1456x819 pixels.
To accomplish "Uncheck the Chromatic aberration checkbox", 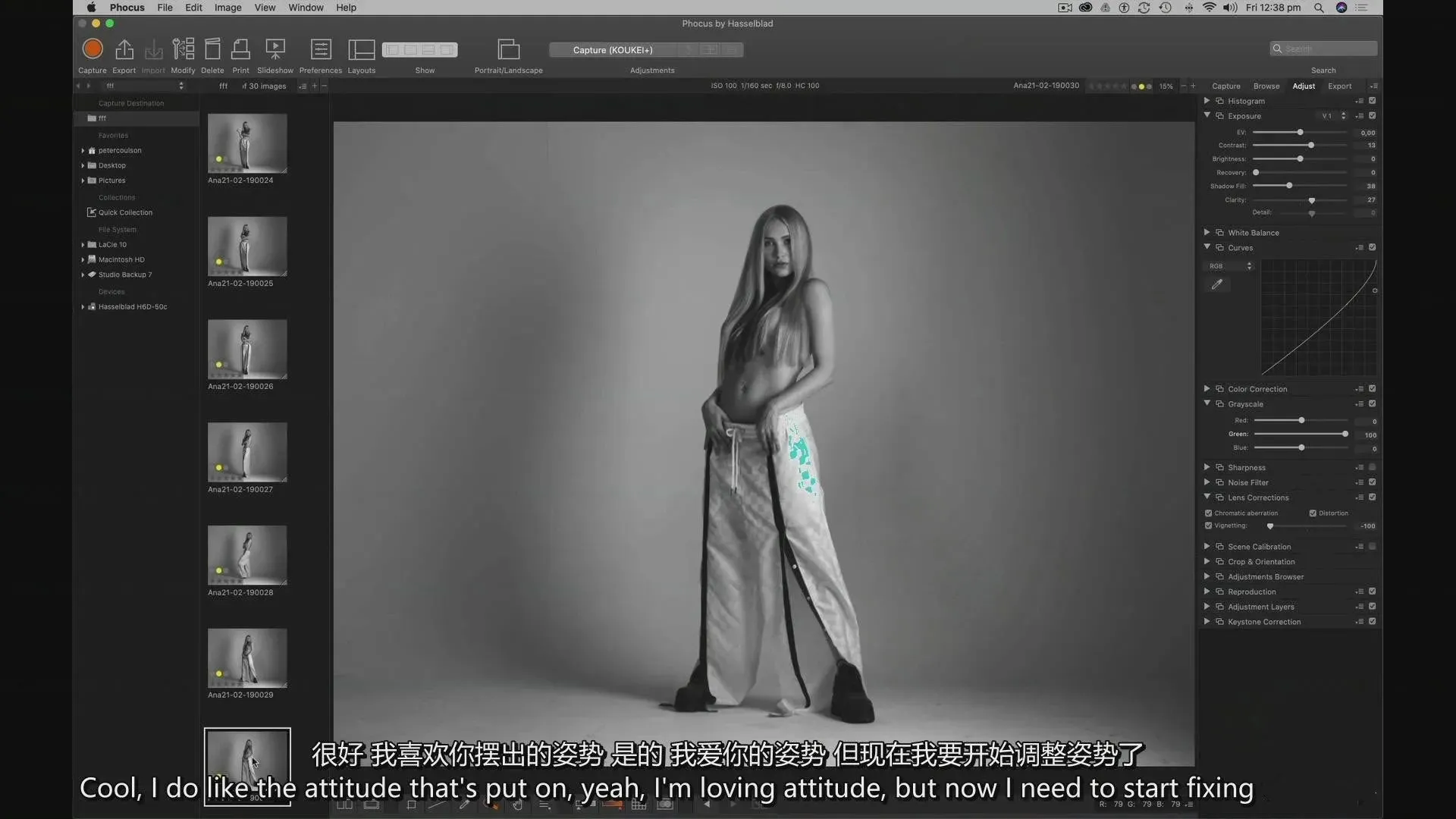I will pyautogui.click(x=1209, y=513).
